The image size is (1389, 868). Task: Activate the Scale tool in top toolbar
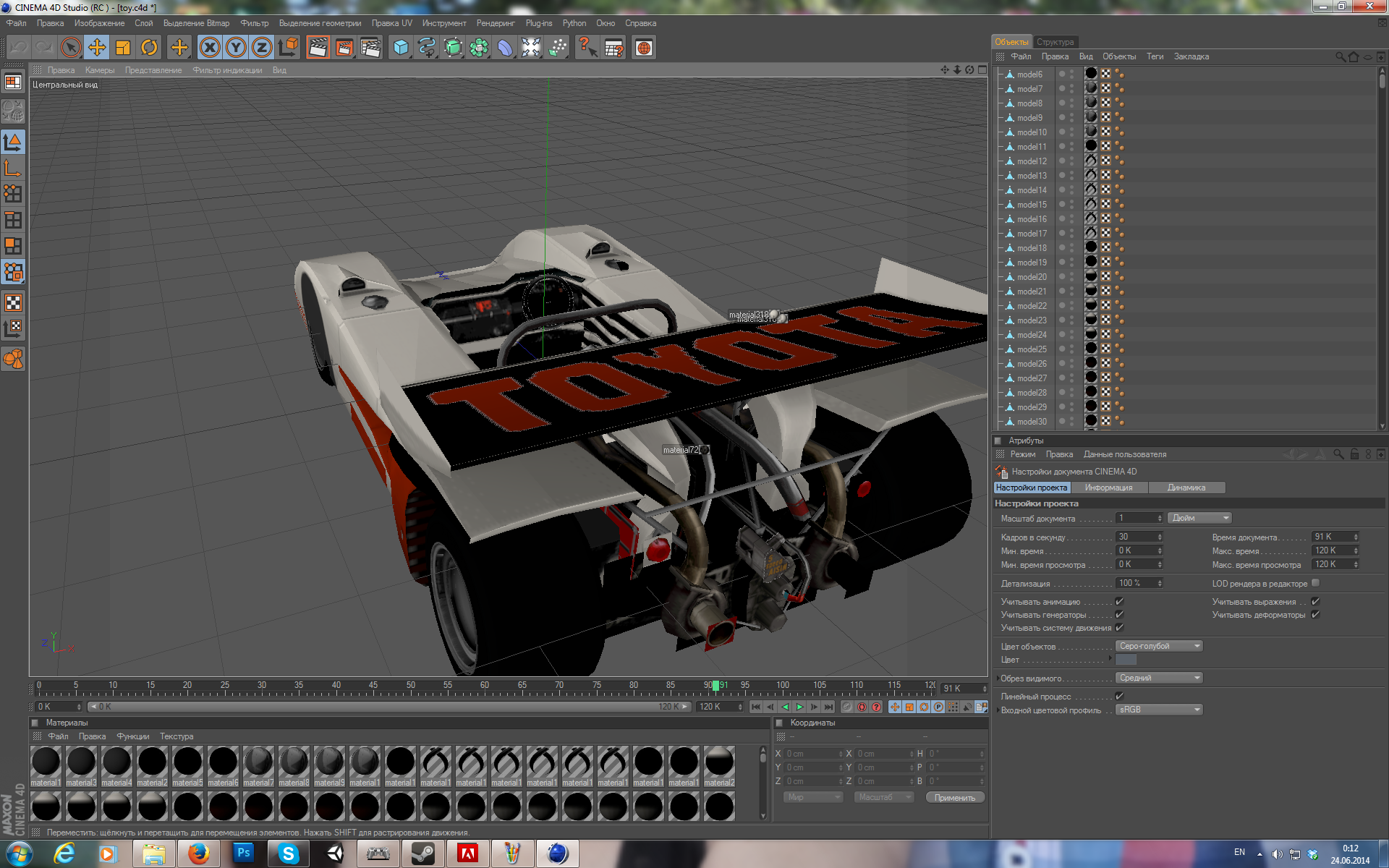click(x=122, y=48)
